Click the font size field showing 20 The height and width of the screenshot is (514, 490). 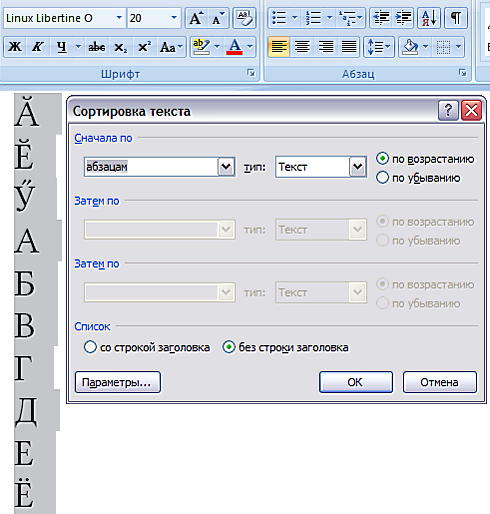[148, 18]
